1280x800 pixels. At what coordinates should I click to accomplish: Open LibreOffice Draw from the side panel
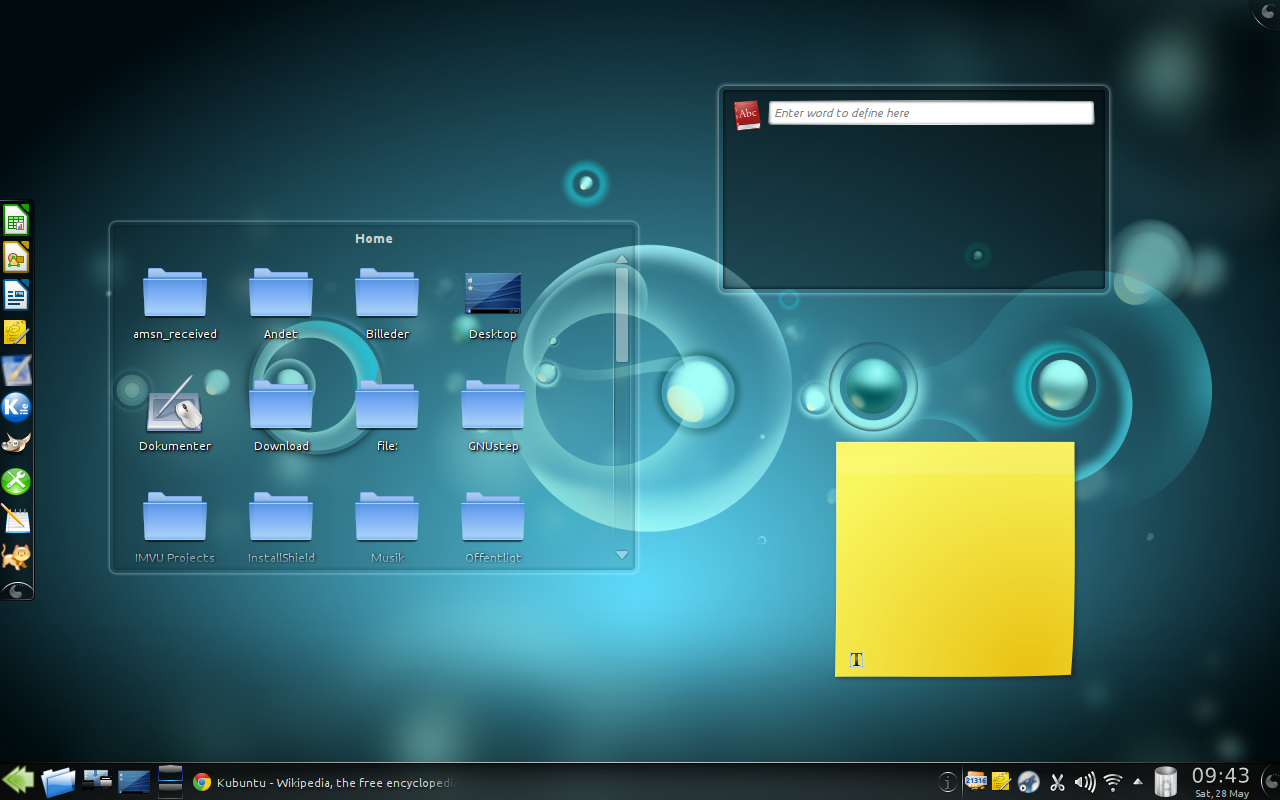16,258
